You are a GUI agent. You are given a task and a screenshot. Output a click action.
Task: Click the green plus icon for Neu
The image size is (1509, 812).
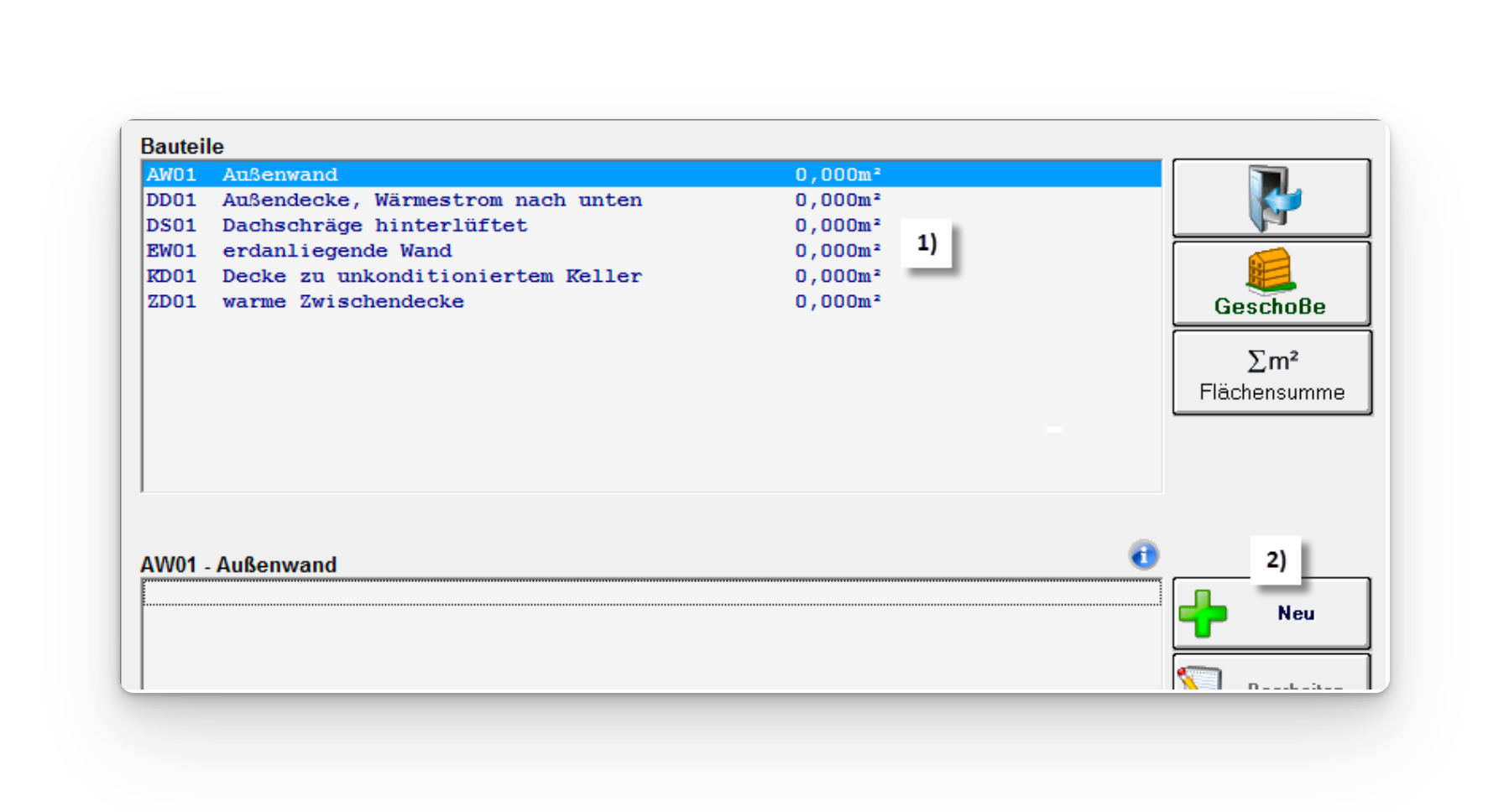click(x=1203, y=613)
